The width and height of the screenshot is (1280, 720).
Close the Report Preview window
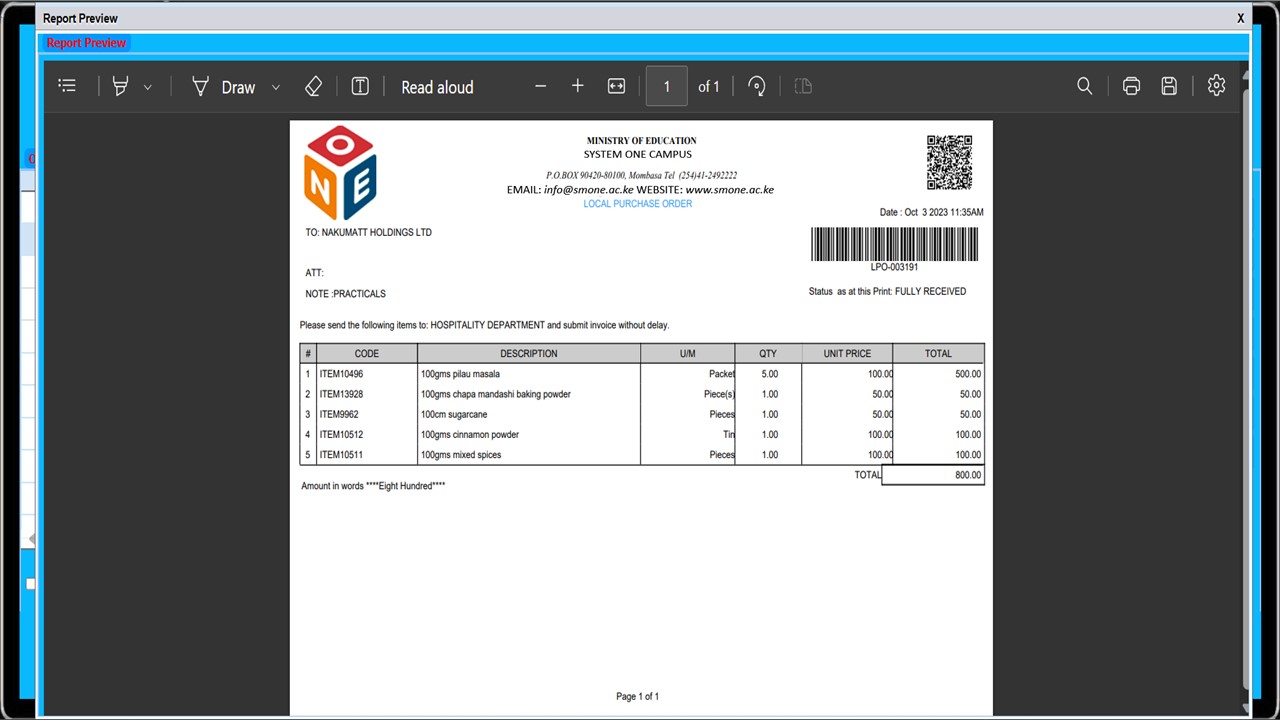[x=1240, y=18]
